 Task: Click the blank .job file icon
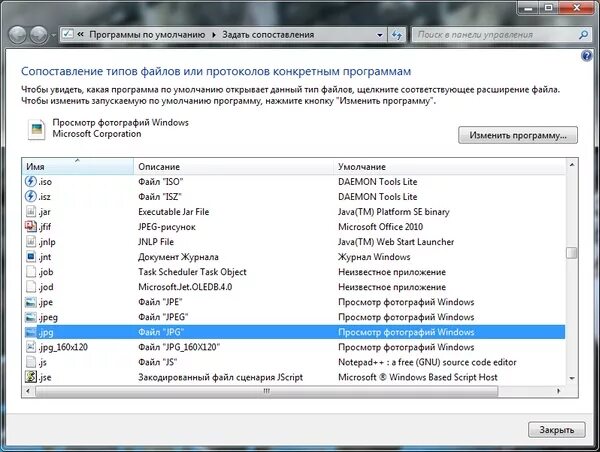[x=31, y=271]
